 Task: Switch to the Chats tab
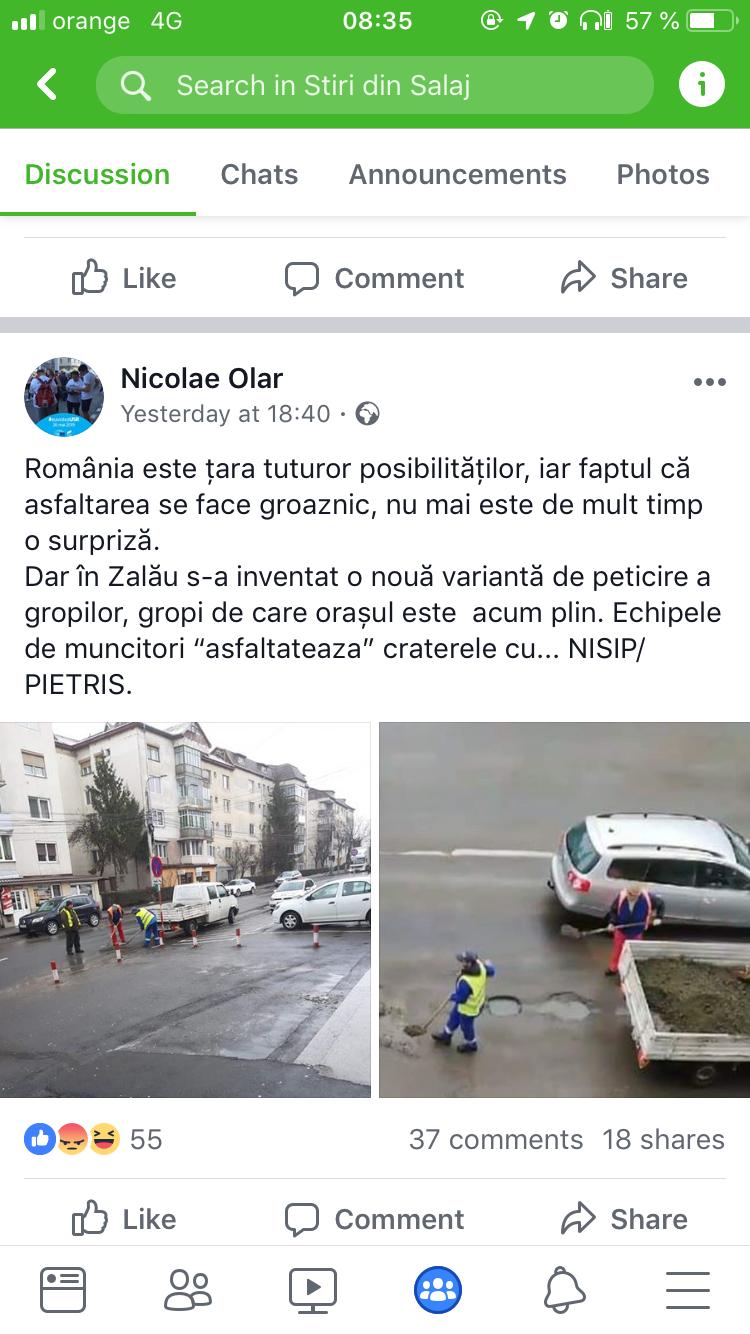pyautogui.click(x=259, y=174)
